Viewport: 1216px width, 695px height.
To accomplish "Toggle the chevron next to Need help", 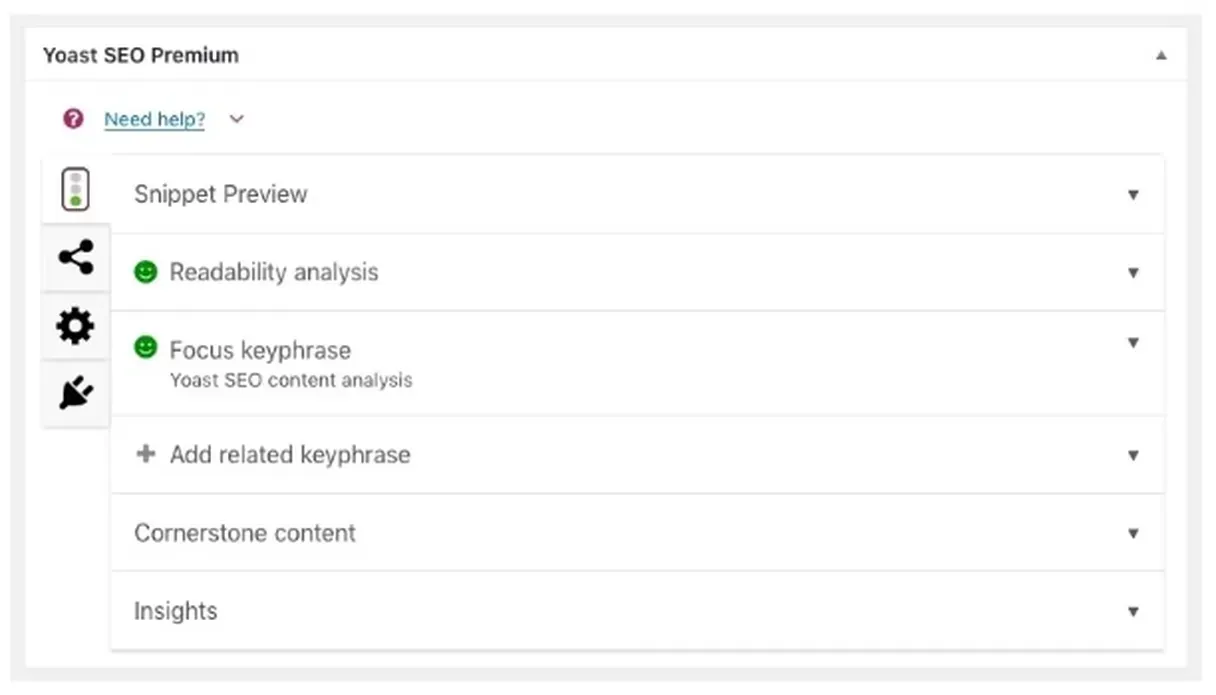I will pyautogui.click(x=236, y=119).
